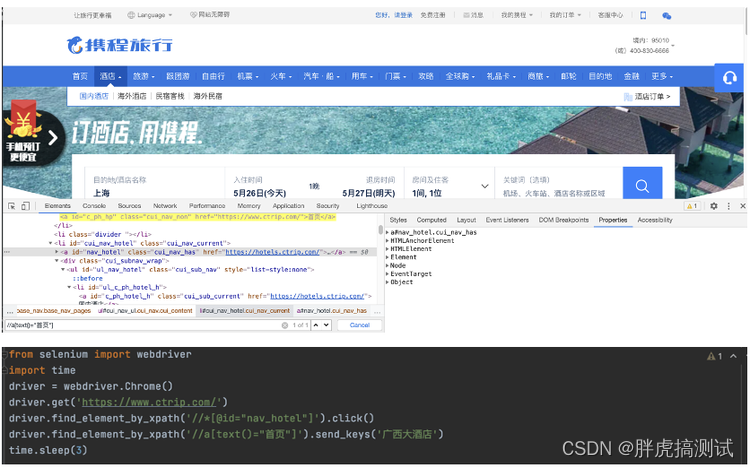
Task: Click the 免费注册 link
Action: coord(432,15)
